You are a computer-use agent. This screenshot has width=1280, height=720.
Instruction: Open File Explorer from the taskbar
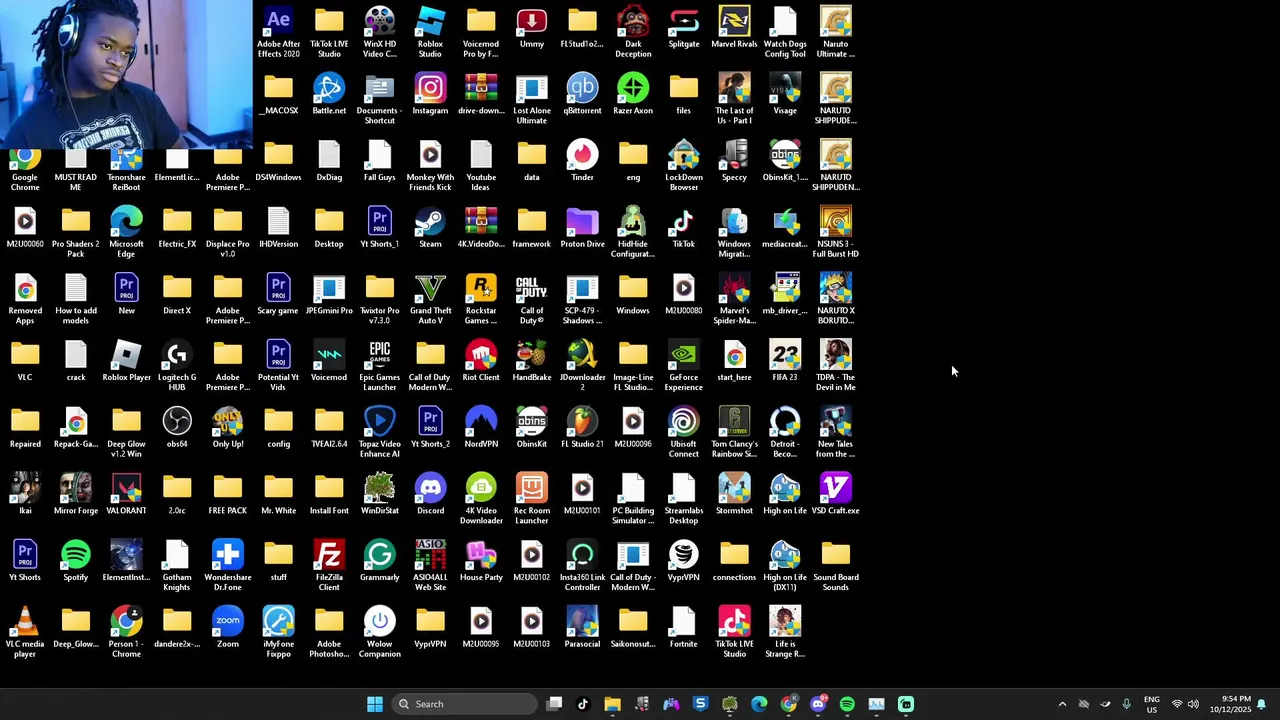[x=612, y=704]
